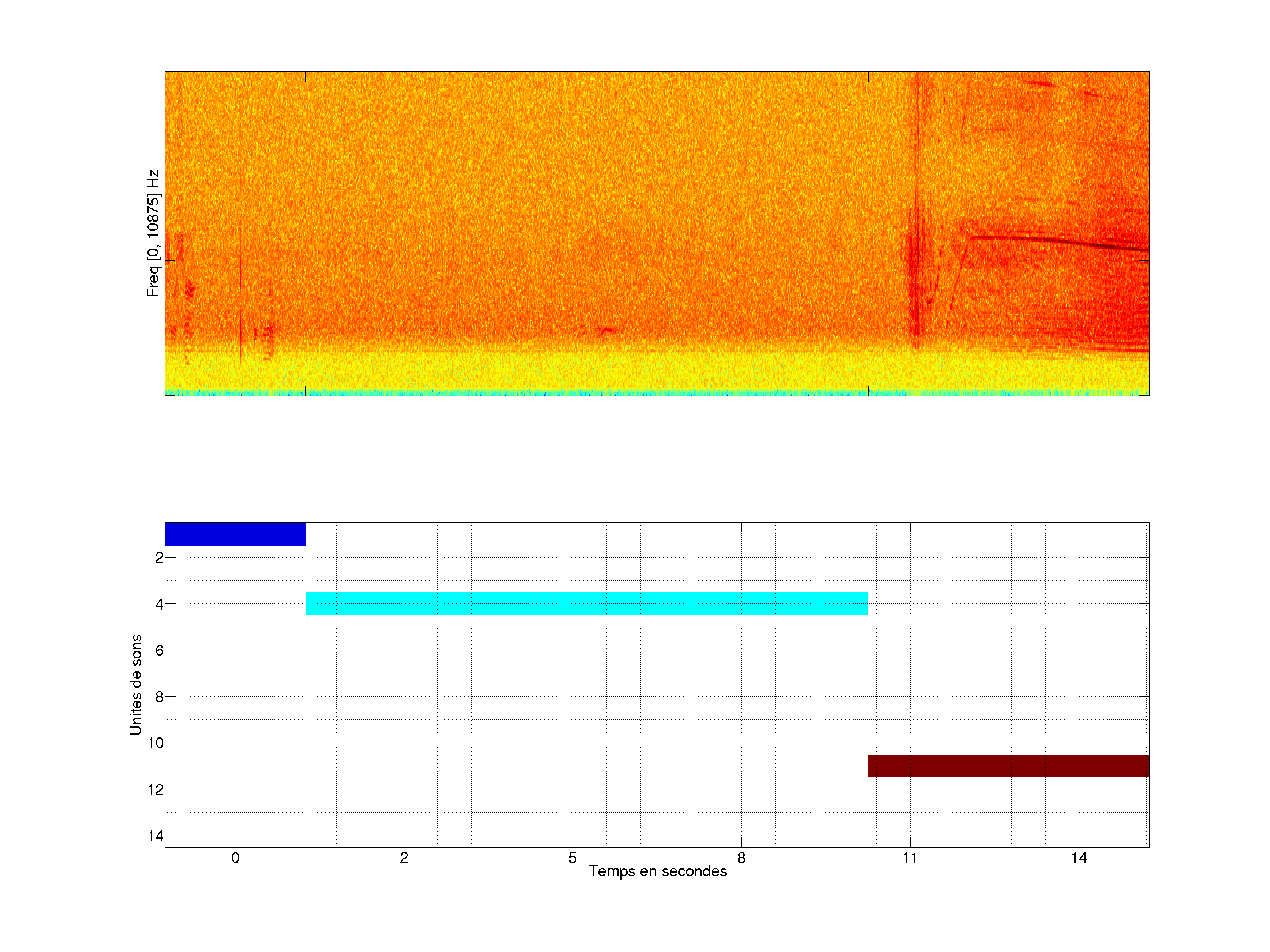
Task: Click the cyan sound unit bar
Action: (x=586, y=603)
